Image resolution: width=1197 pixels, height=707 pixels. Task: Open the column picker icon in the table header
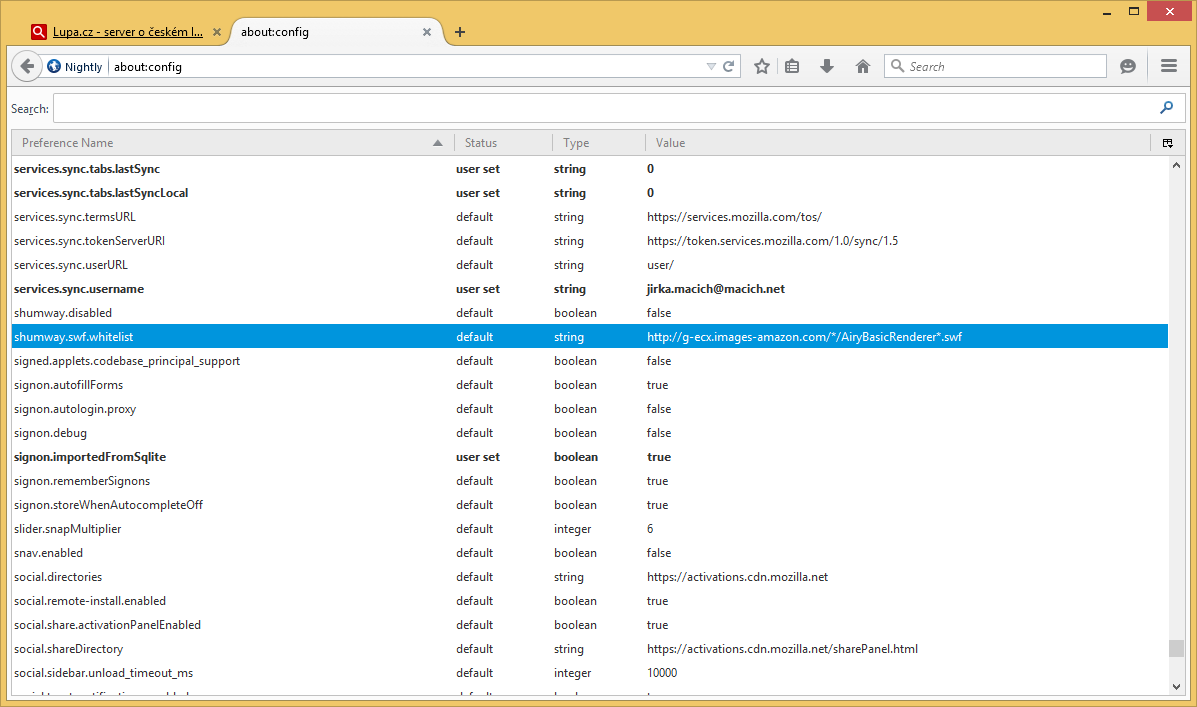tap(1167, 143)
